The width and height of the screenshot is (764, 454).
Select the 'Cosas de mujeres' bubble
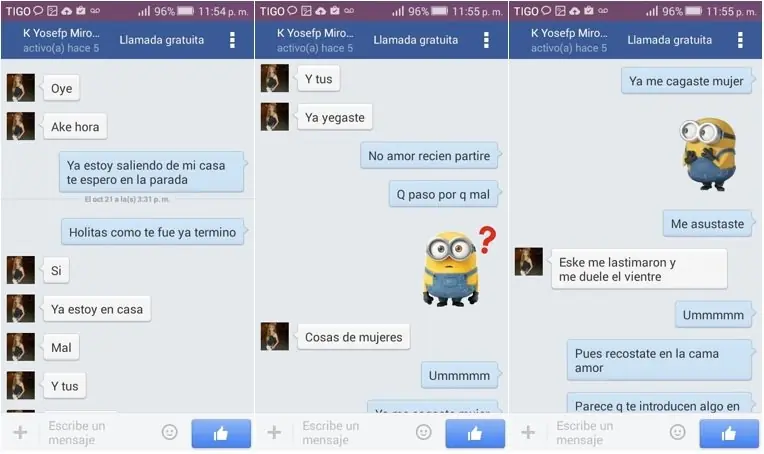353,337
